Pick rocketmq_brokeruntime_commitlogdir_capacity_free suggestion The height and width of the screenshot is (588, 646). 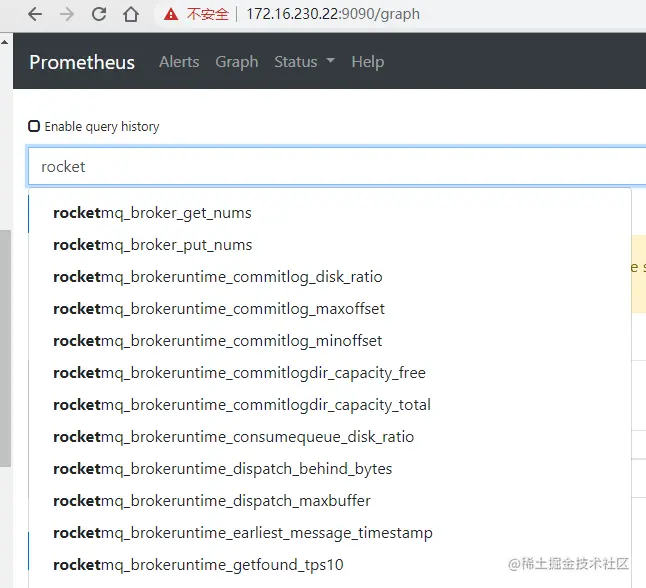[x=330, y=373]
